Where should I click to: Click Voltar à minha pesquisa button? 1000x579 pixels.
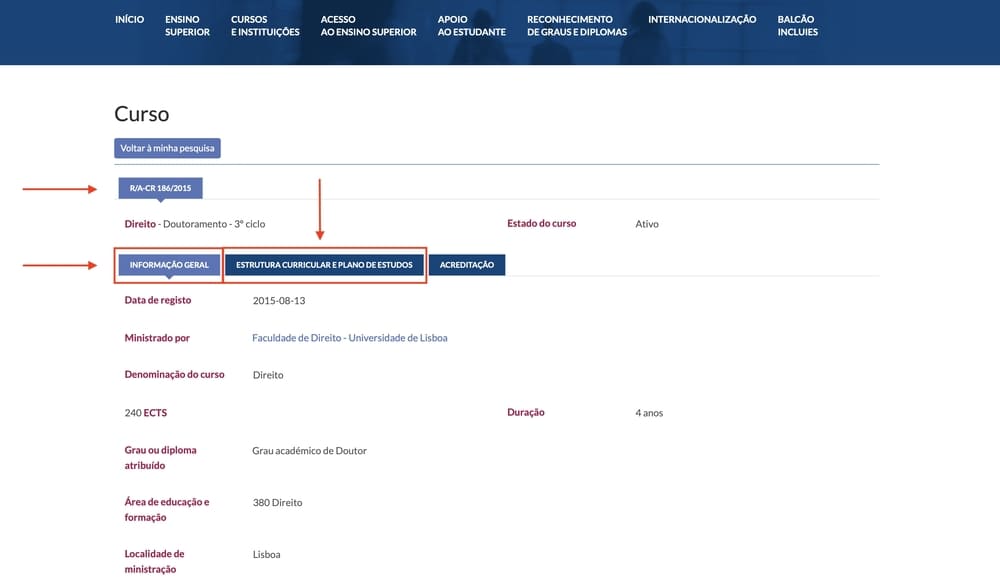click(167, 148)
